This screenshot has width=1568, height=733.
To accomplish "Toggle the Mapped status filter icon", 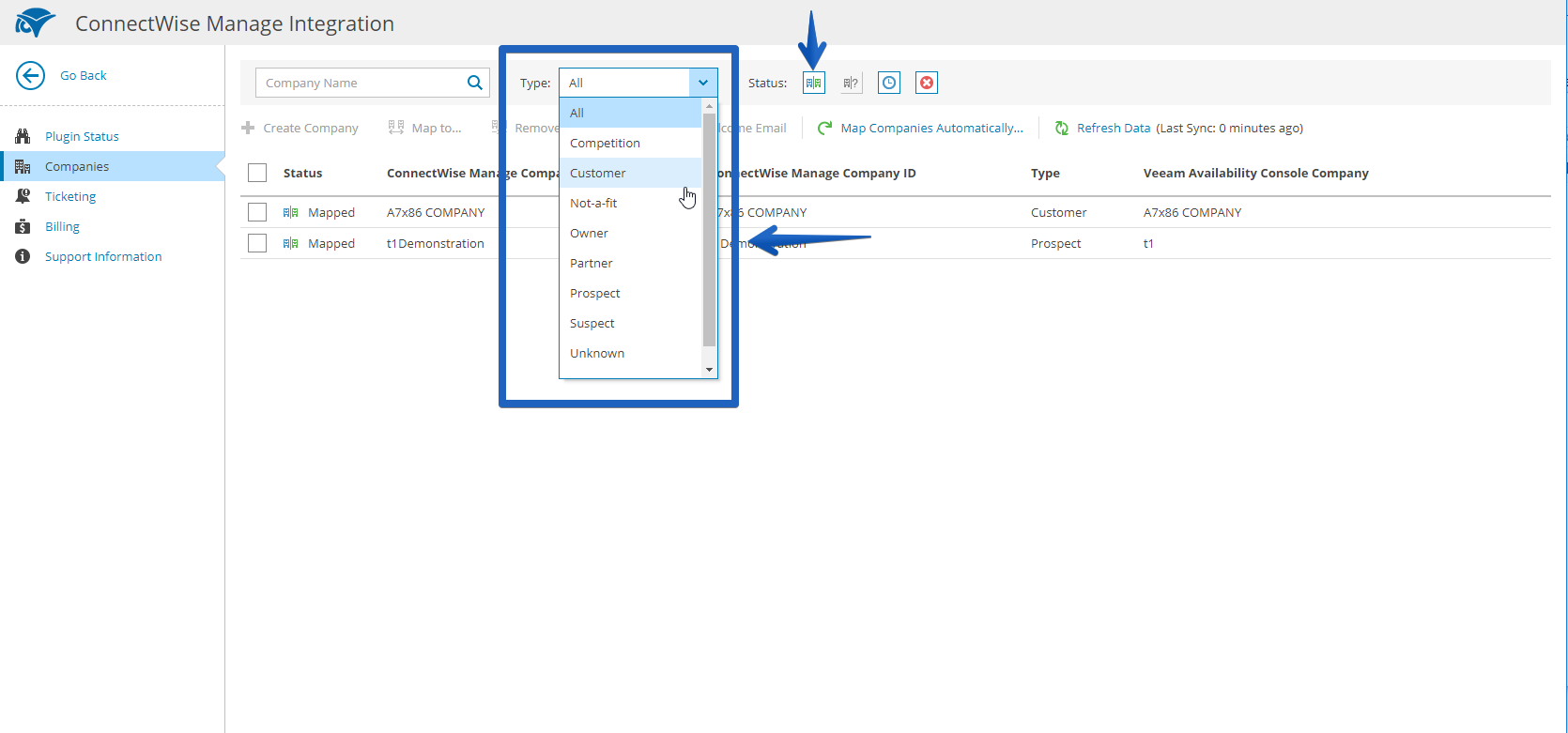I will (814, 83).
